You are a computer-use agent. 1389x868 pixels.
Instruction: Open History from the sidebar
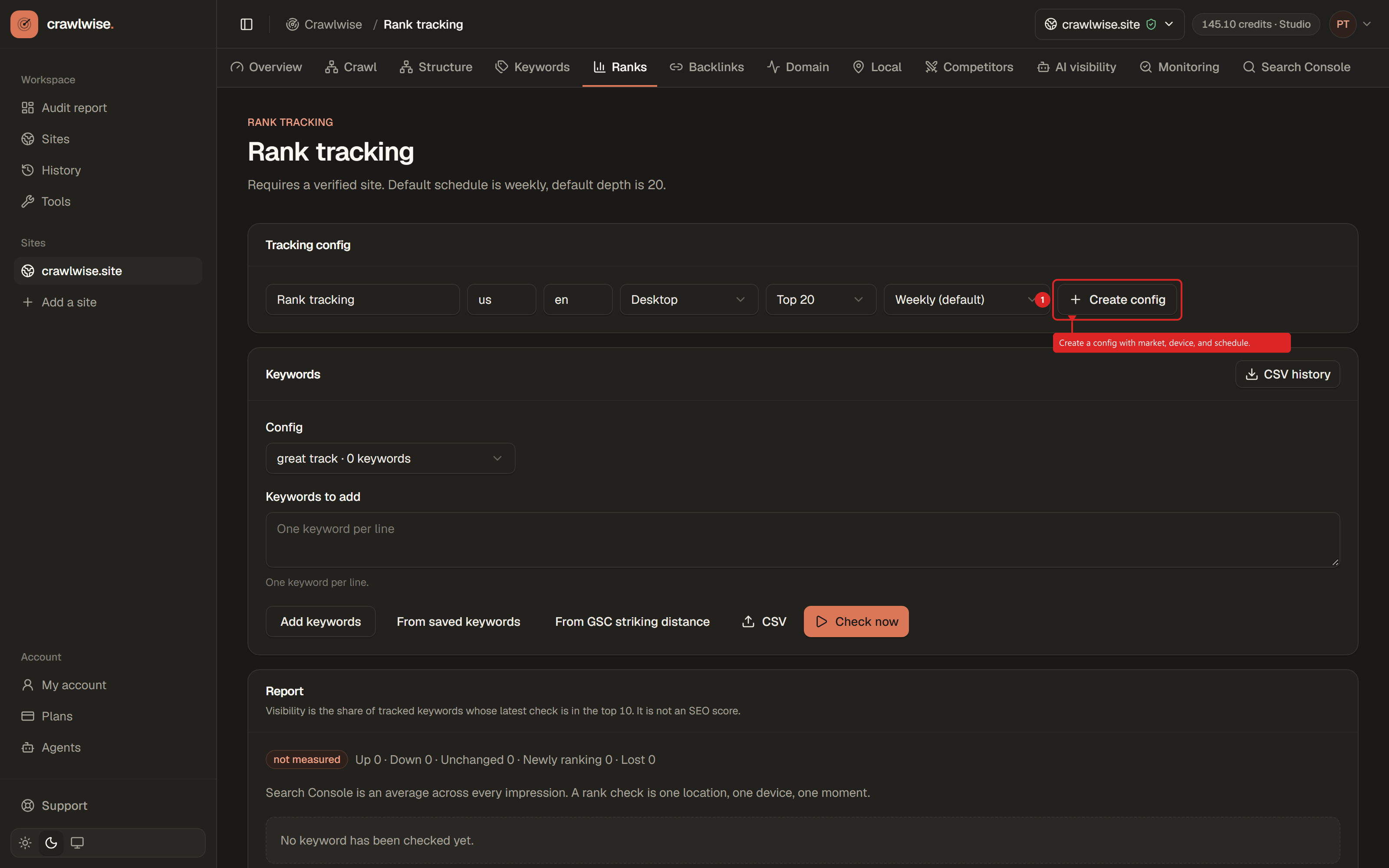click(108, 170)
